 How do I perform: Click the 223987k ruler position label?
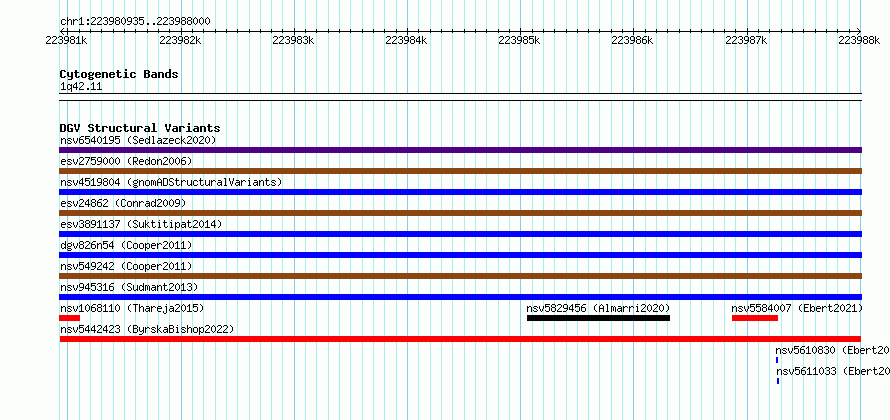[746, 40]
